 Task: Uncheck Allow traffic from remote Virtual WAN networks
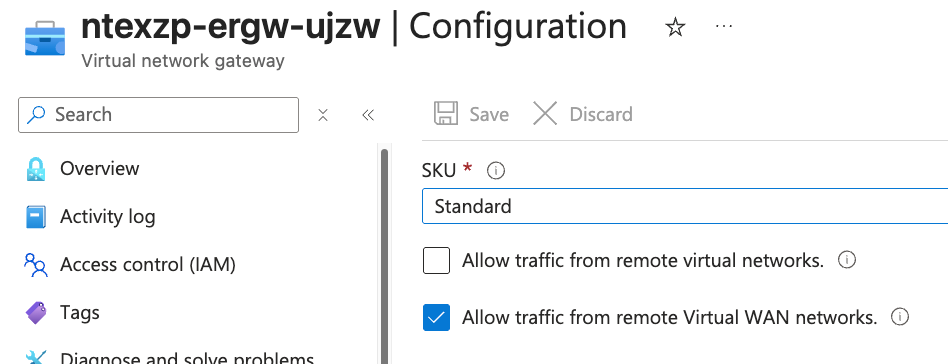click(x=437, y=317)
